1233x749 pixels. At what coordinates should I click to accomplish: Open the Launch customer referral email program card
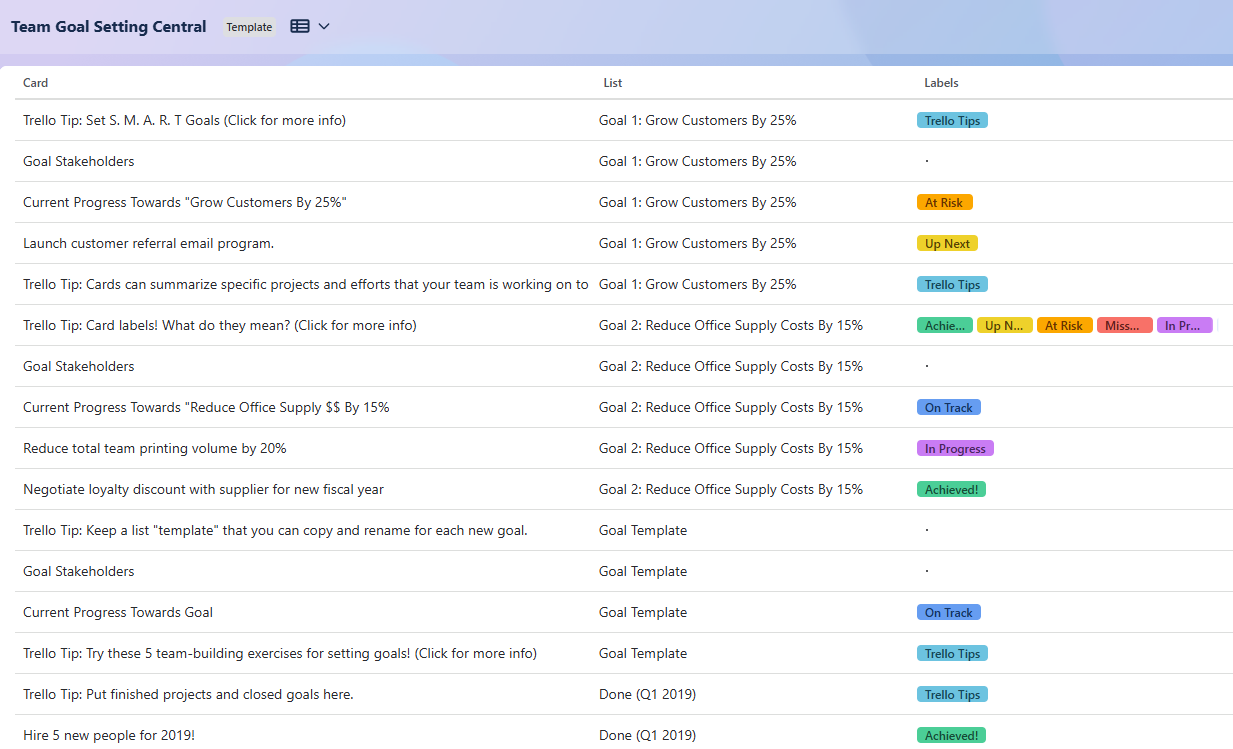coord(148,243)
